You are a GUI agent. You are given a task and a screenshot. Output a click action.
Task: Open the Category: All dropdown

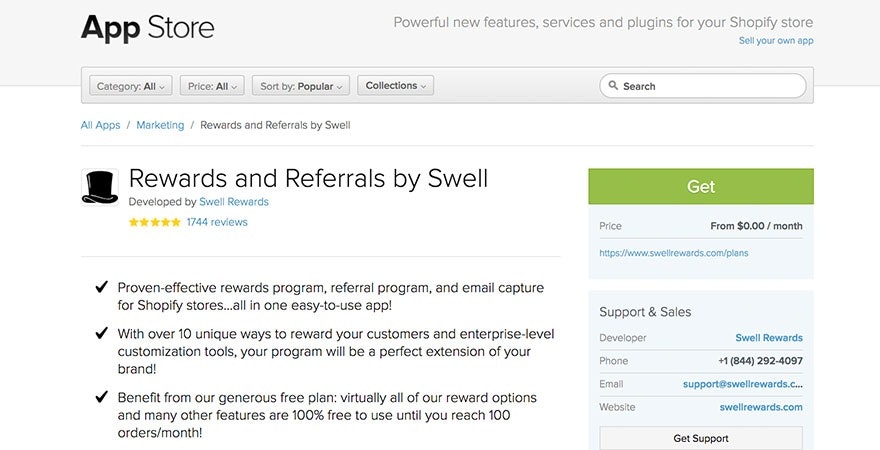(131, 86)
